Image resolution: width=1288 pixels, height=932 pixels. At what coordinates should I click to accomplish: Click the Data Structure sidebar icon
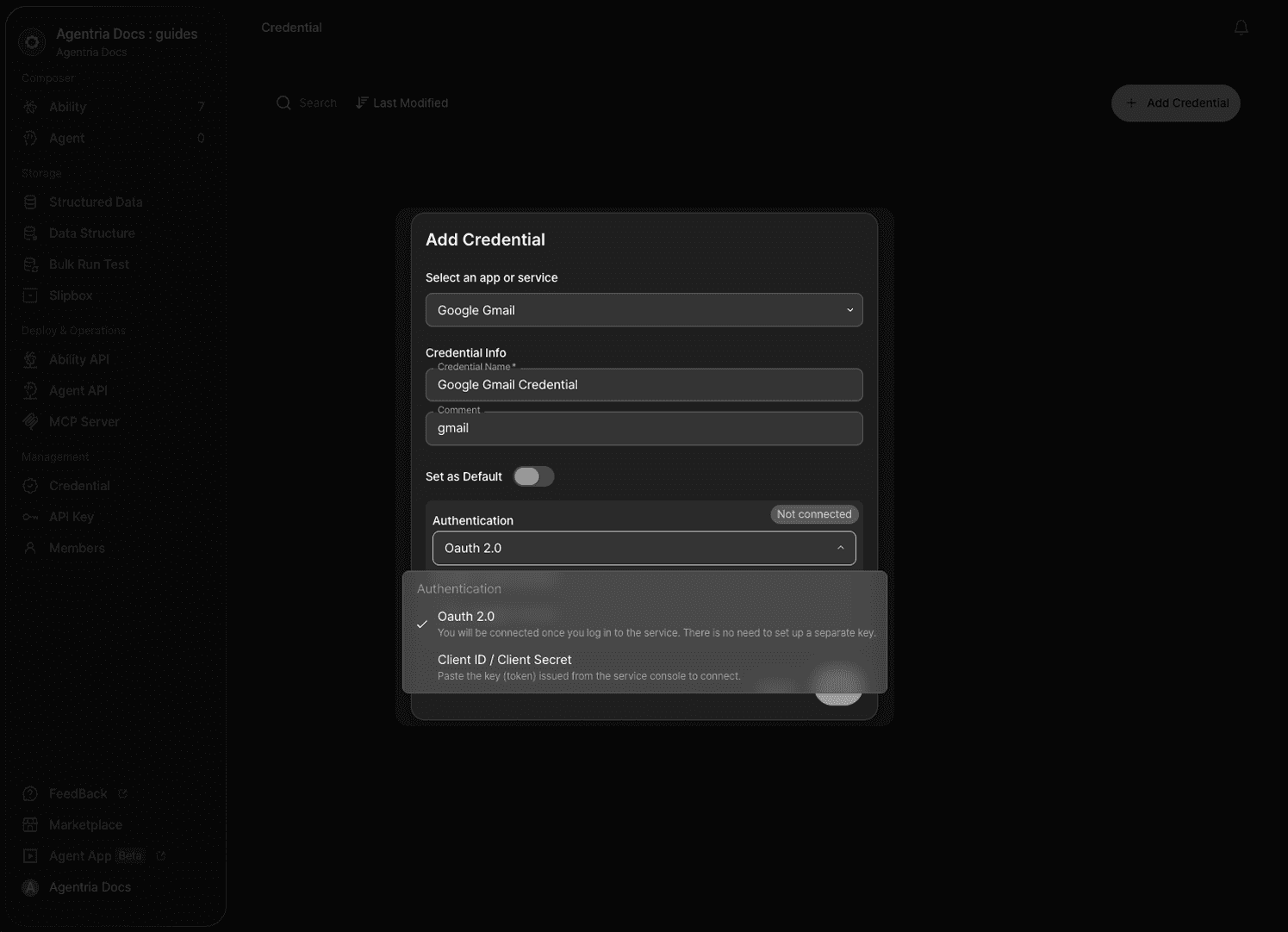30,233
